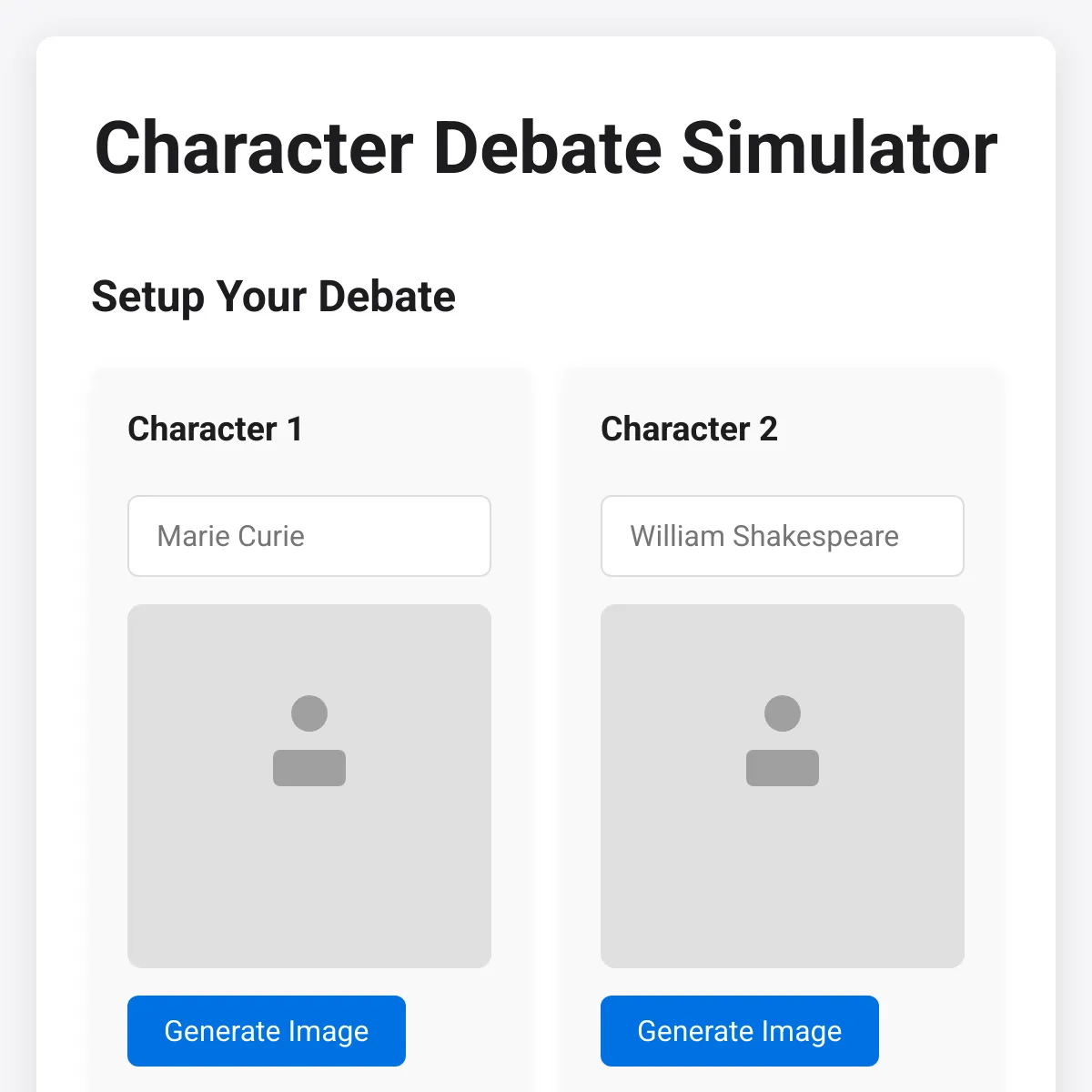The image size is (1092, 1092).
Task: Click the person avatar icon for Character 1
Action: click(x=309, y=742)
